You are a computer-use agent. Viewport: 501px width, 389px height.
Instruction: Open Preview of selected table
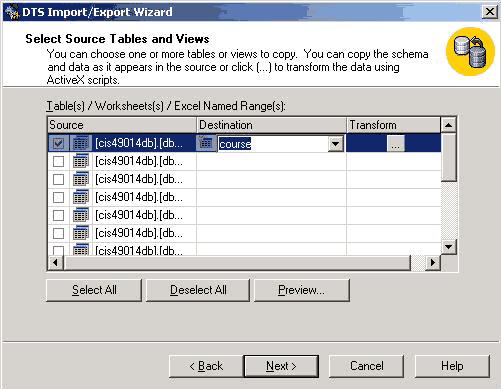click(302, 290)
